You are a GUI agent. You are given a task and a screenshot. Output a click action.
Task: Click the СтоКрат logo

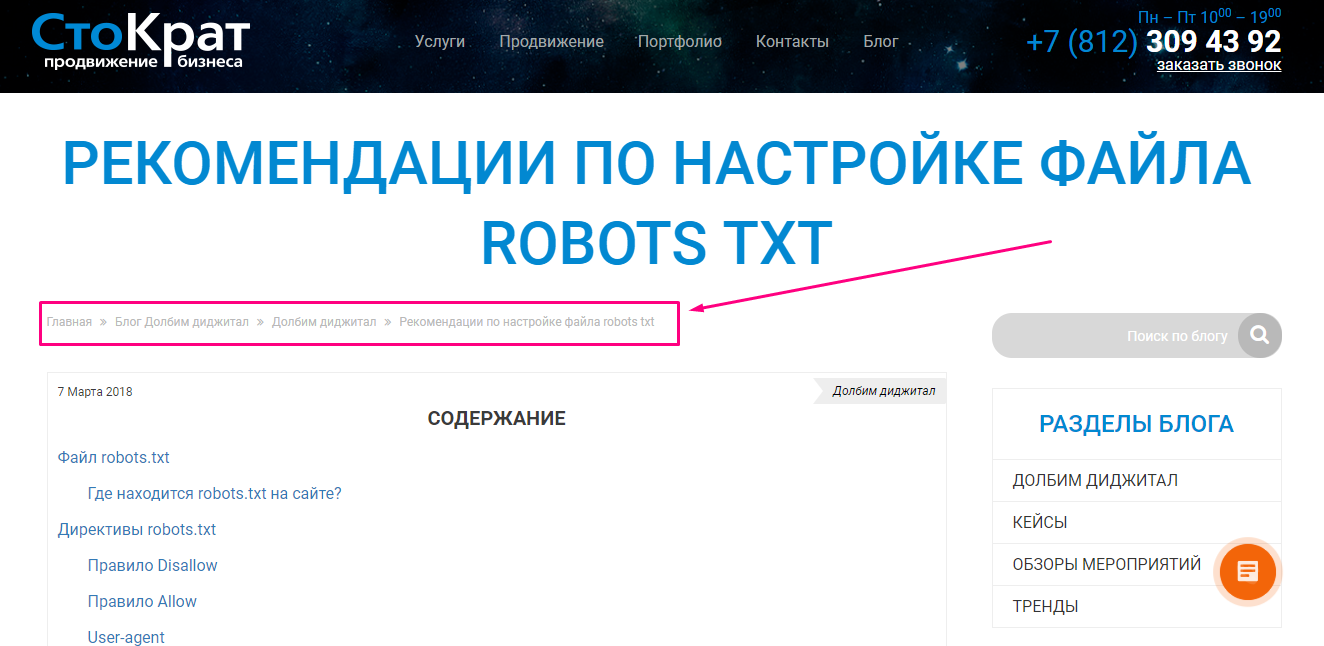140,41
